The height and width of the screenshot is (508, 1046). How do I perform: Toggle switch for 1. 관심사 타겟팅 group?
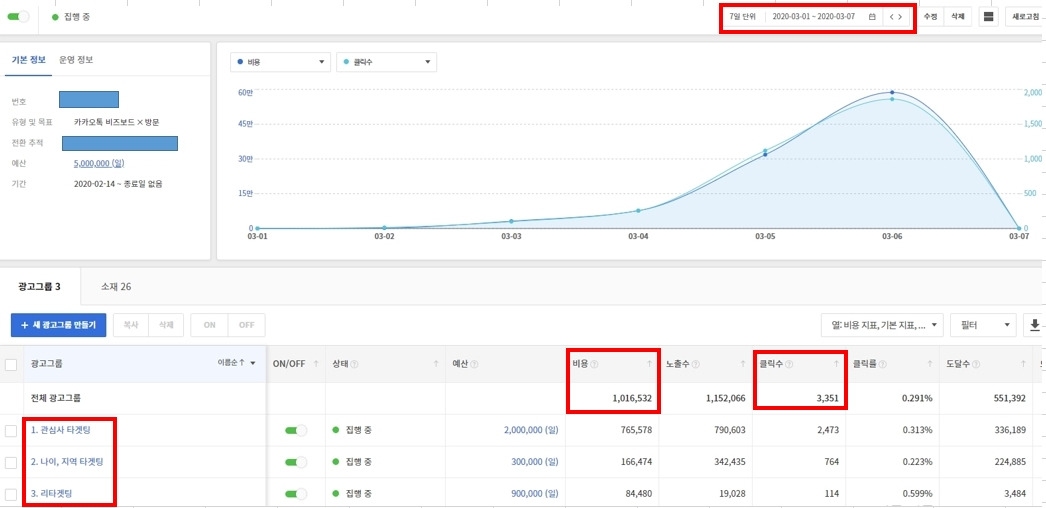pyautogui.click(x=296, y=431)
